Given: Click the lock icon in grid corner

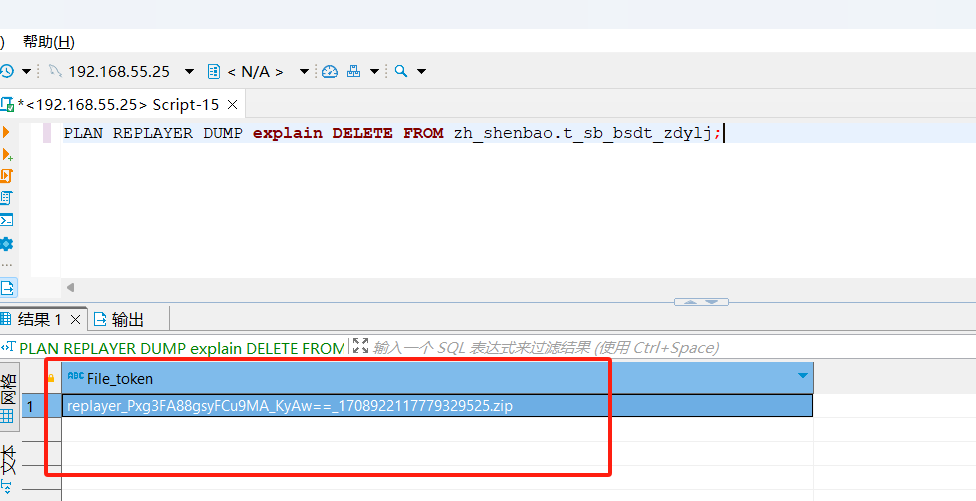Looking at the screenshot, I should (51, 378).
